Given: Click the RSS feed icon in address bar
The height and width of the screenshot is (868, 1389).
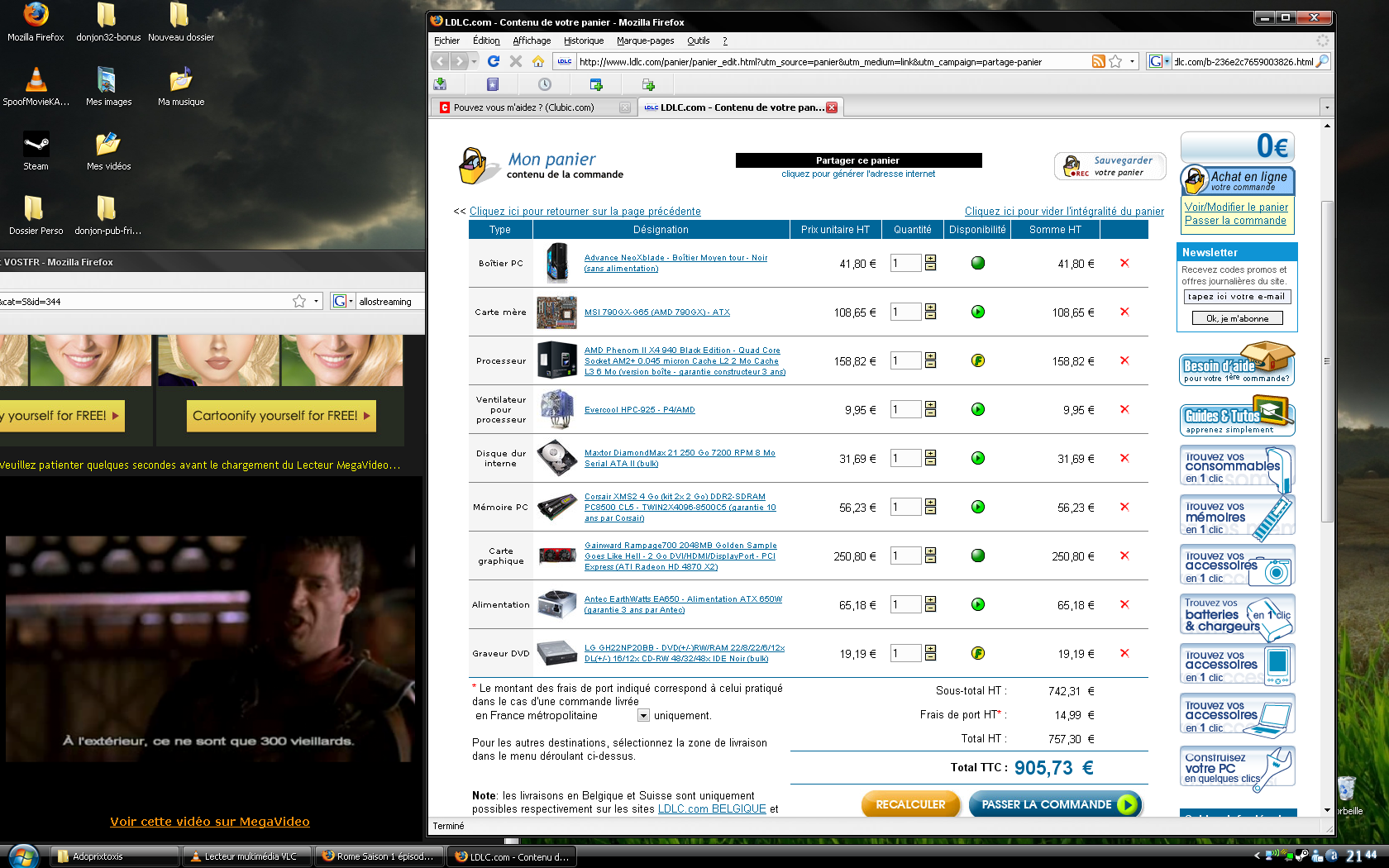Looking at the screenshot, I should (1098, 61).
